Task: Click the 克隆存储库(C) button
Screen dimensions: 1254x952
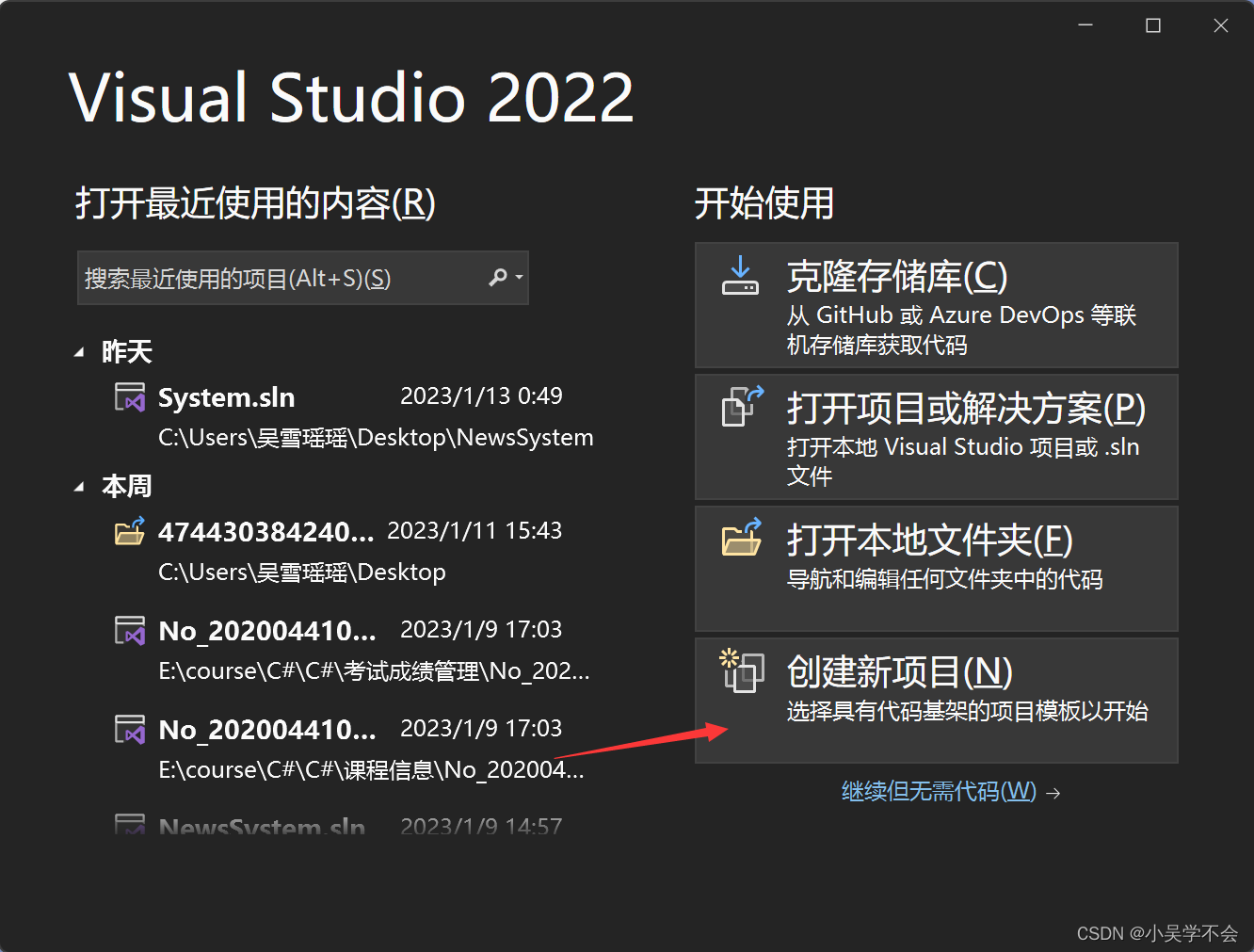Action: click(x=937, y=305)
